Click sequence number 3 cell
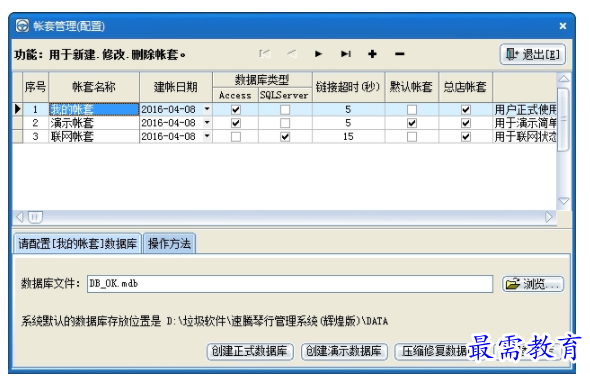This screenshot has width=590, height=379. click(35, 137)
